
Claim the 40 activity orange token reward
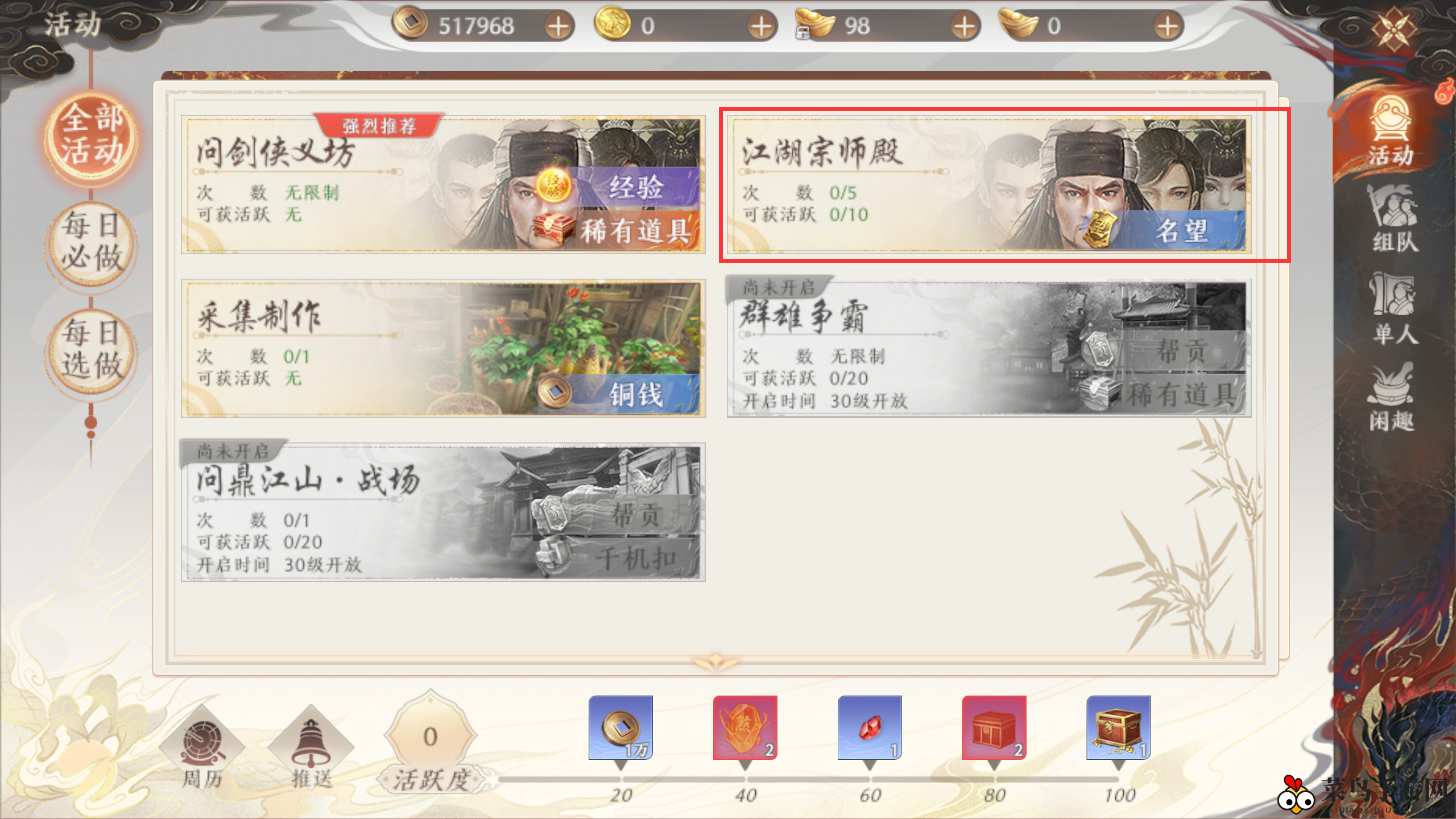745,728
